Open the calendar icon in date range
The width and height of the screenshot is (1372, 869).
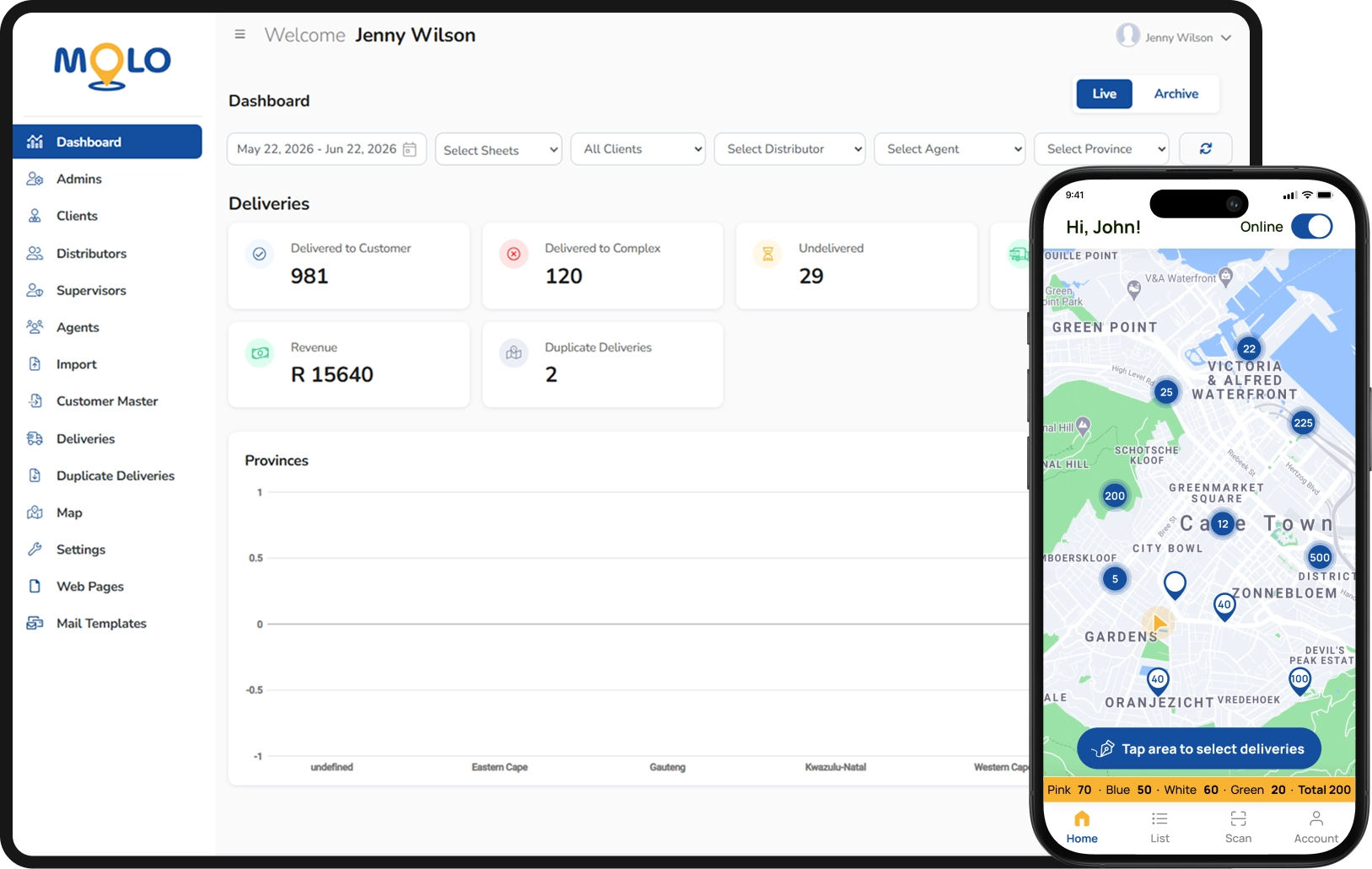coord(410,149)
